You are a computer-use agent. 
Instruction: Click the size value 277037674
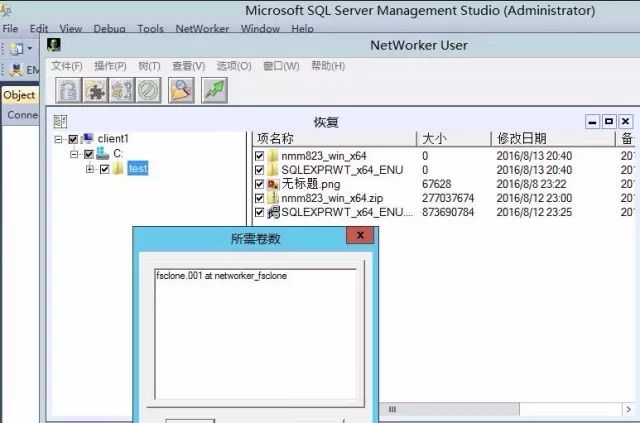448,198
